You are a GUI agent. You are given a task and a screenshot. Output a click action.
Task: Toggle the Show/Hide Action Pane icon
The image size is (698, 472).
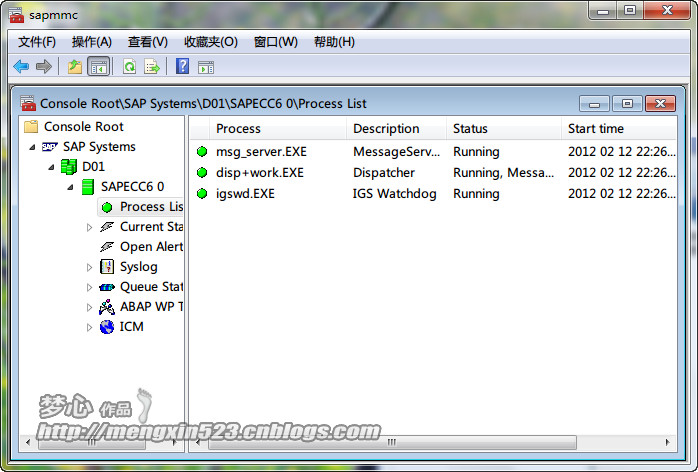[206, 67]
